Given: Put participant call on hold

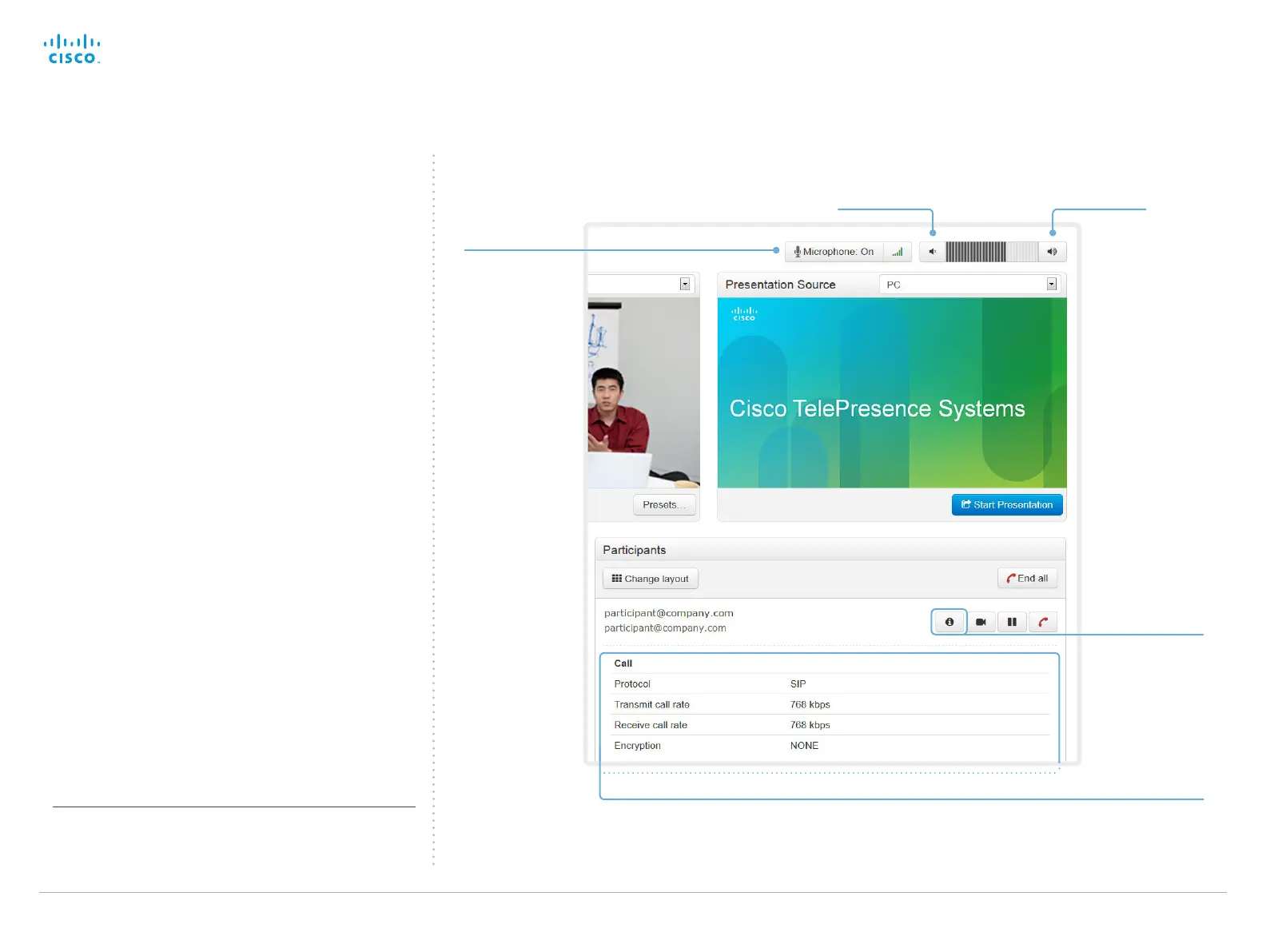Looking at the screenshot, I should pos(1012,622).
